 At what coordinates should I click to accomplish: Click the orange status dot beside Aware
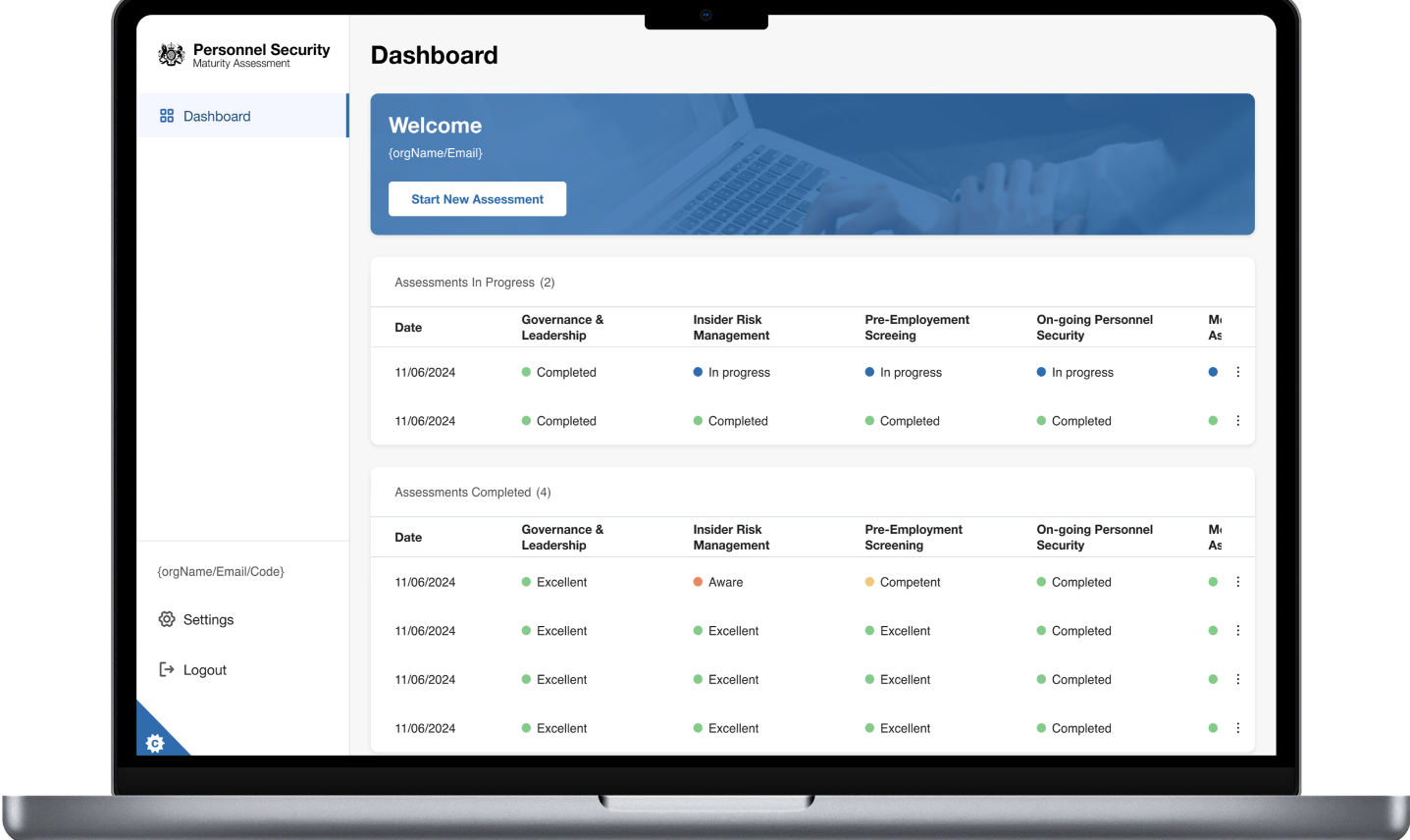pos(698,581)
